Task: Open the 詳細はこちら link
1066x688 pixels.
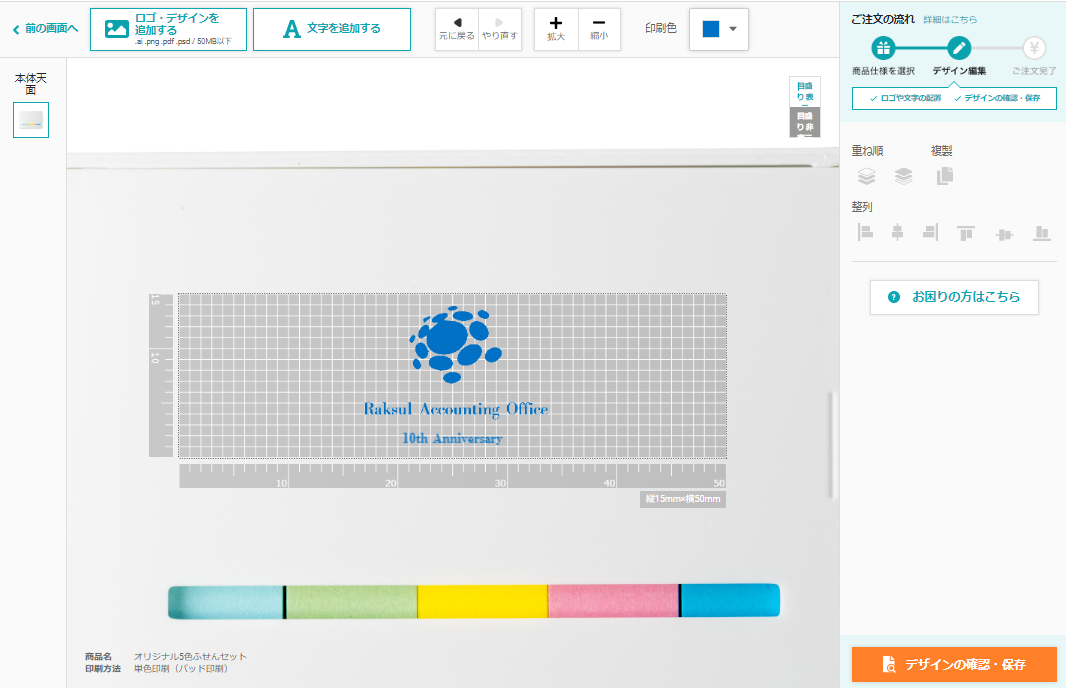Action: point(950,20)
